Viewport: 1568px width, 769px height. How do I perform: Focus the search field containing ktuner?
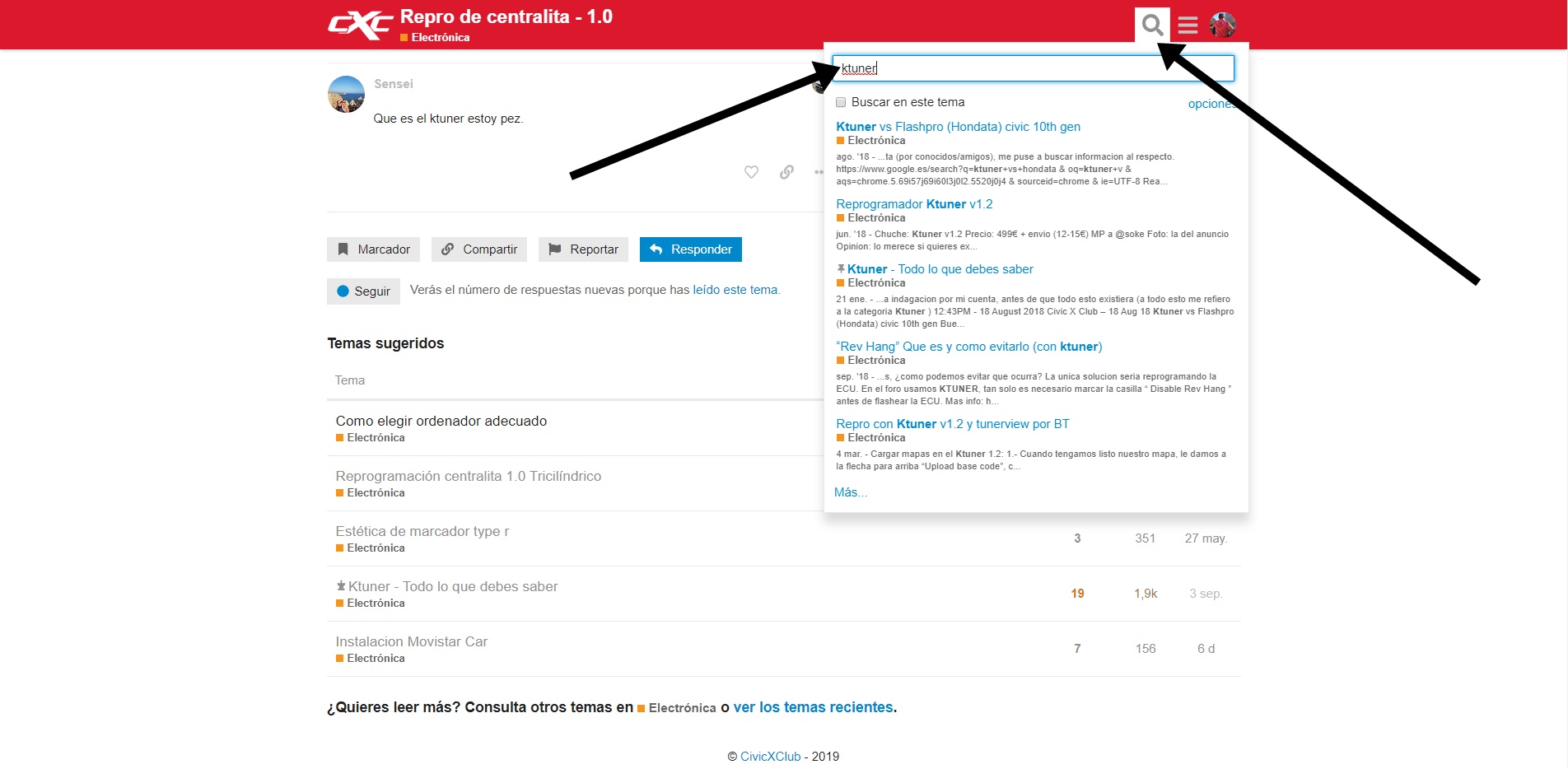(x=1034, y=68)
